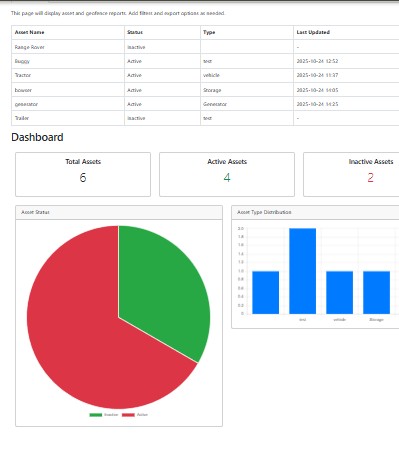Click the test x-axis label

pyautogui.click(x=302, y=320)
